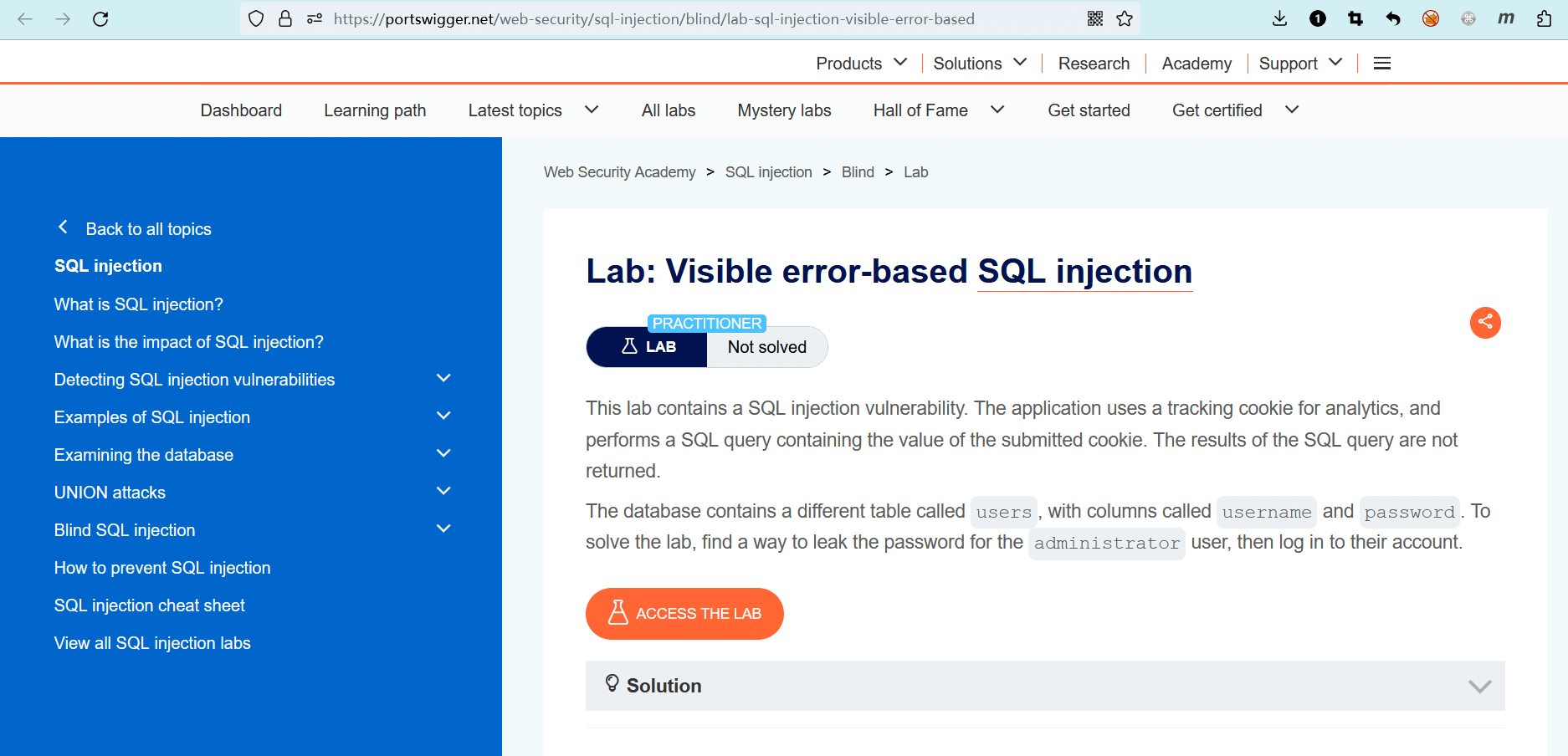The height and width of the screenshot is (756, 1568).
Task: Expand Blind SQL injection sidebar section
Action: pyautogui.click(x=443, y=529)
